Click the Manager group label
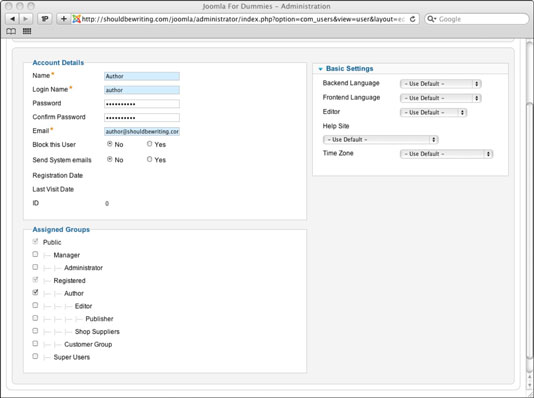 [66, 255]
